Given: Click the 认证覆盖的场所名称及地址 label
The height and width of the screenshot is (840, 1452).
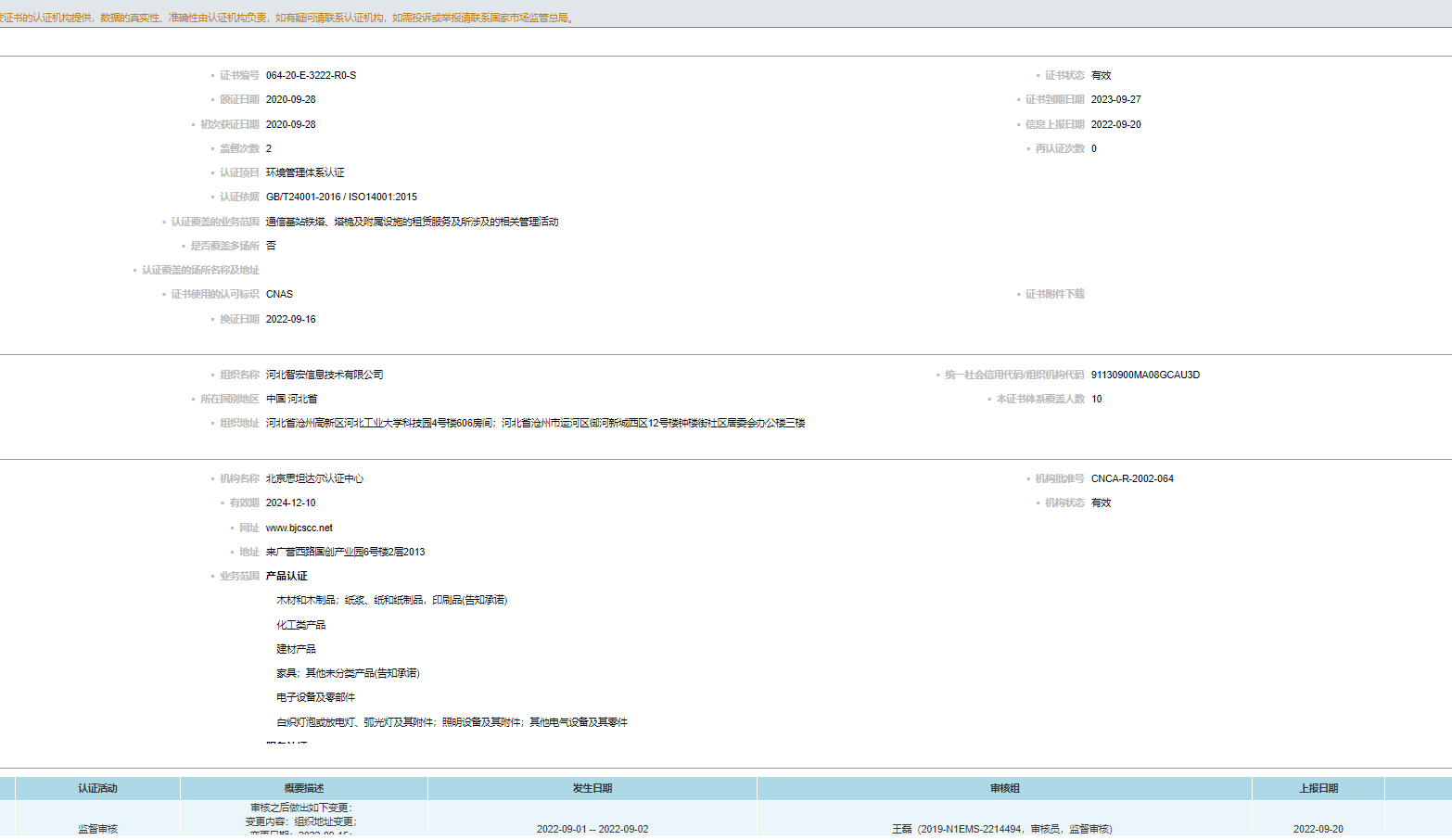Looking at the screenshot, I should pyautogui.click(x=200, y=270).
